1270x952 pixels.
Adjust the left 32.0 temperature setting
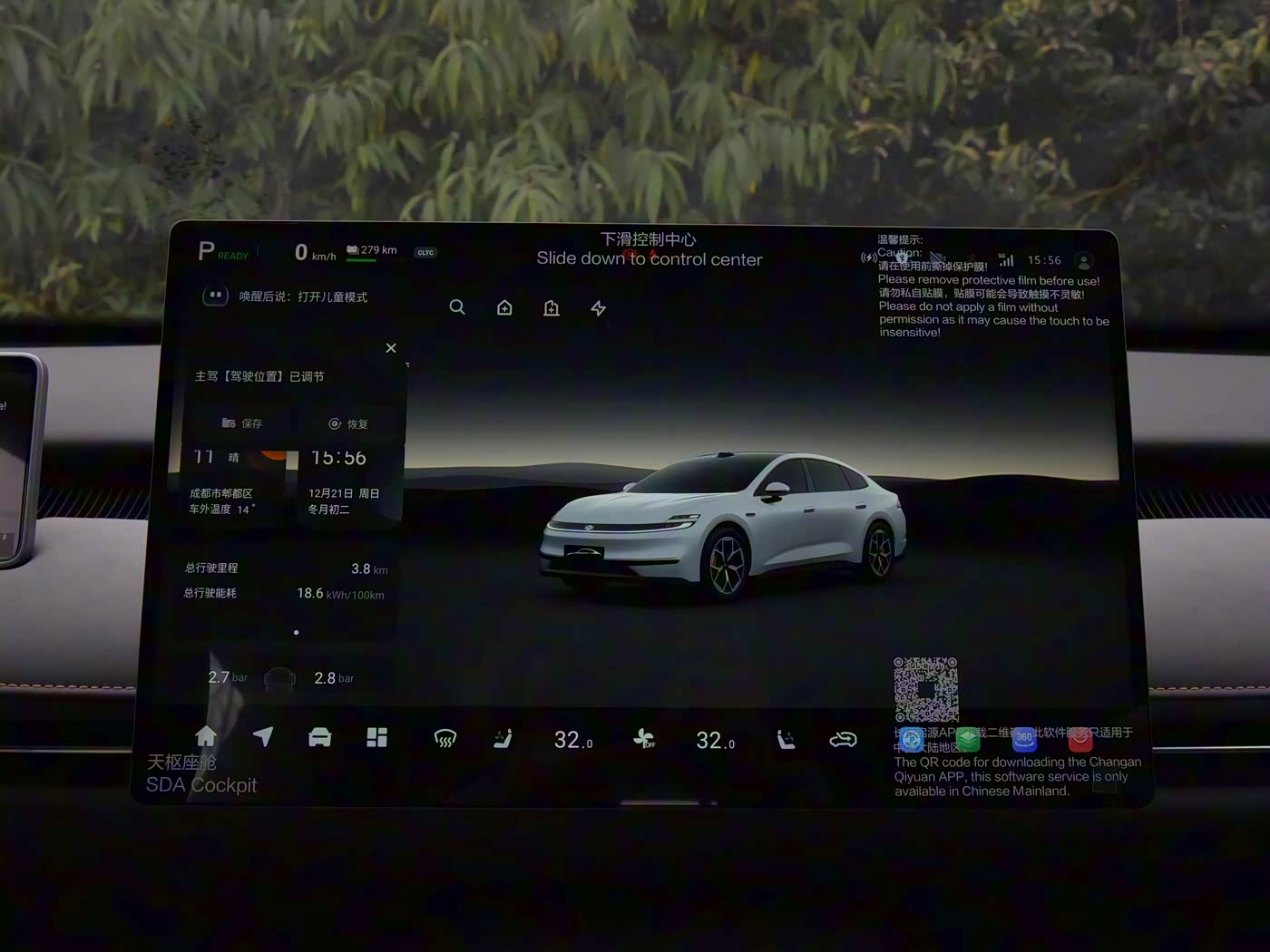(x=573, y=741)
